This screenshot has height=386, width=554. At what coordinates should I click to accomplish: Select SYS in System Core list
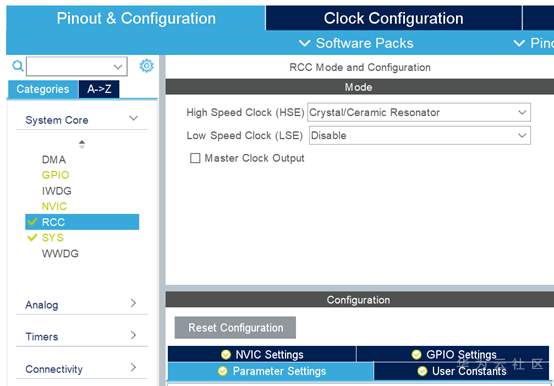53,237
